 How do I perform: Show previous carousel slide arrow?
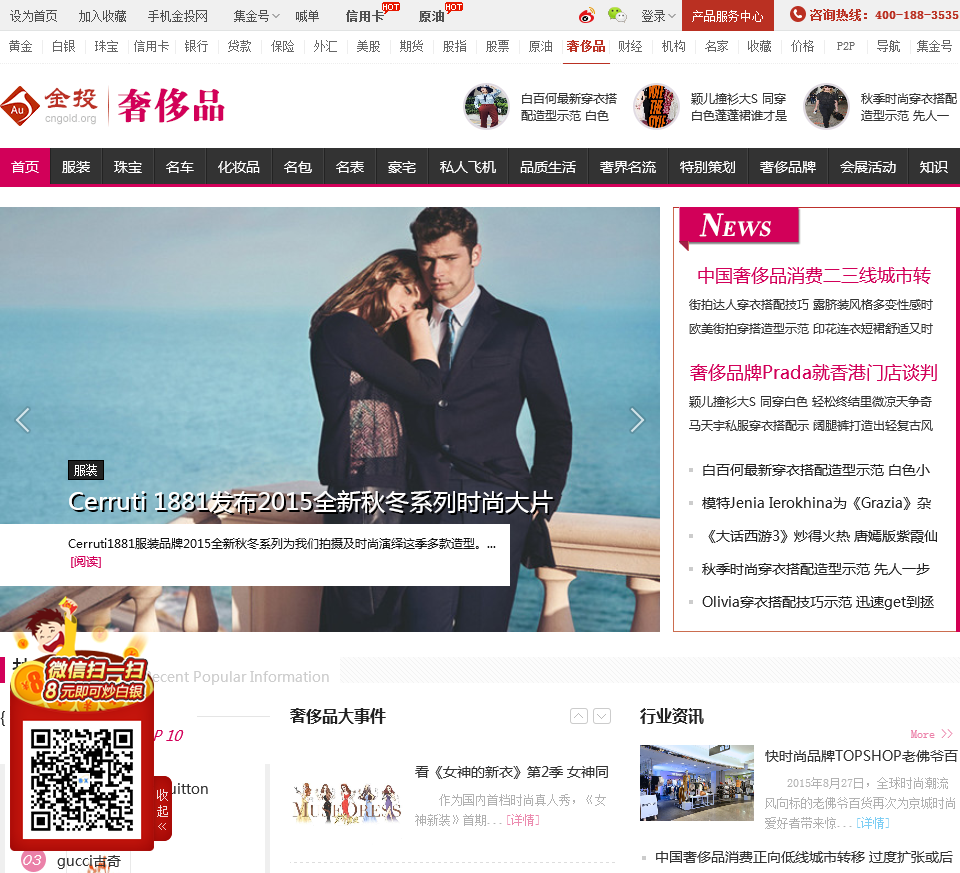point(23,420)
